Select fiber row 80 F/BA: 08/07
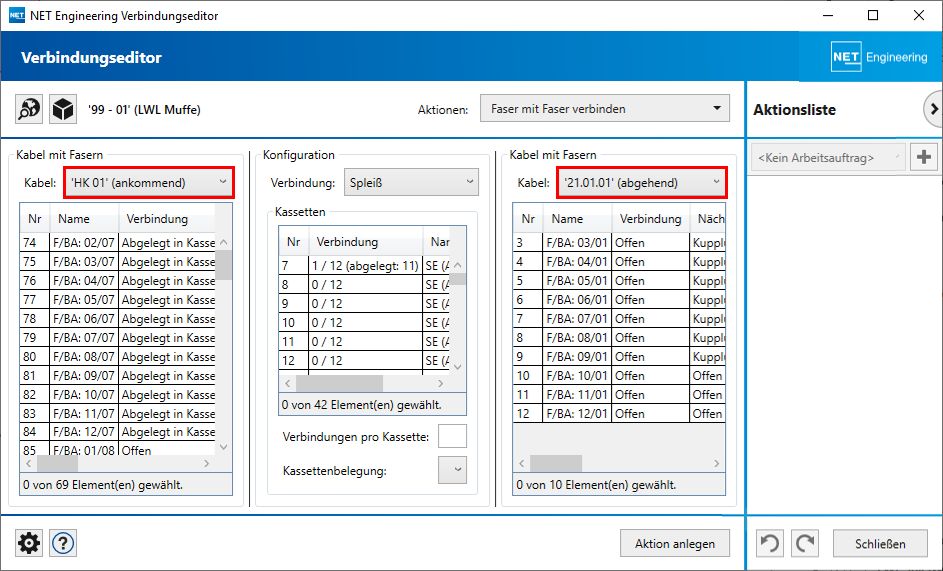Image resolution: width=943 pixels, height=571 pixels. (x=118, y=357)
